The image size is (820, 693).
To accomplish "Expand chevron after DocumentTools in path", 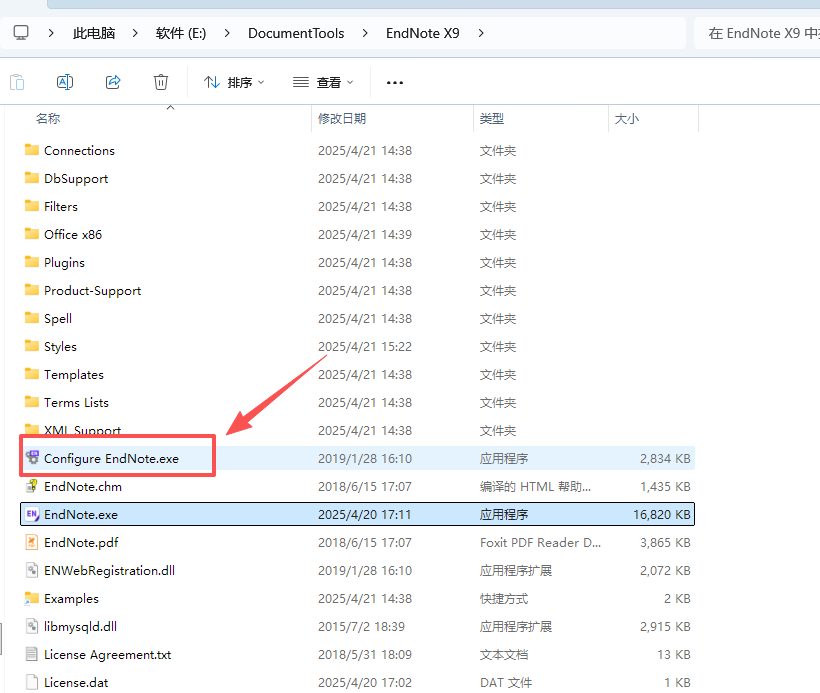I will click(x=365, y=33).
